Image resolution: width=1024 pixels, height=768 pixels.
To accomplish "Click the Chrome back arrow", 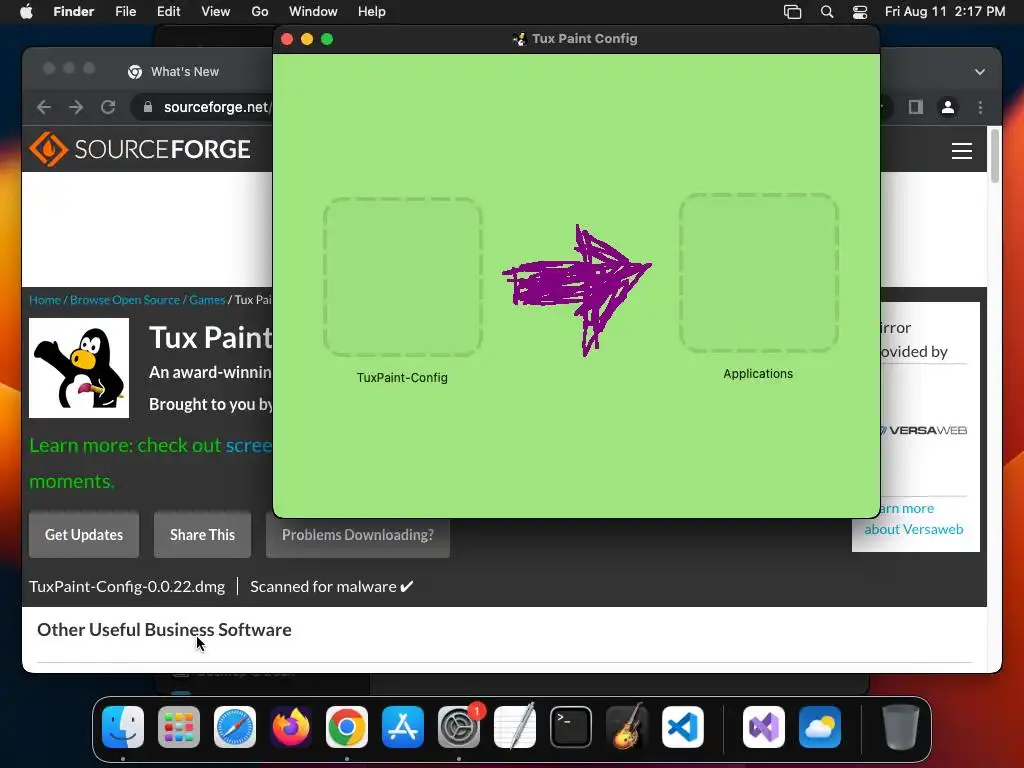I will point(44,107).
